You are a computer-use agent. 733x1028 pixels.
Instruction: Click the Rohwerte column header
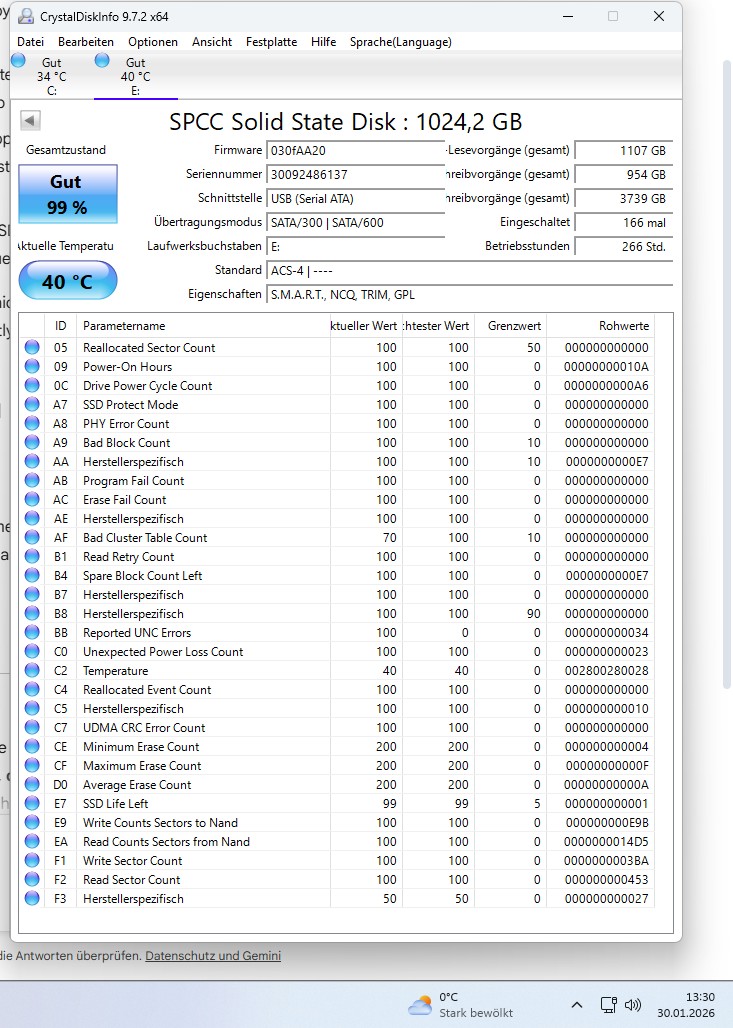pos(624,326)
